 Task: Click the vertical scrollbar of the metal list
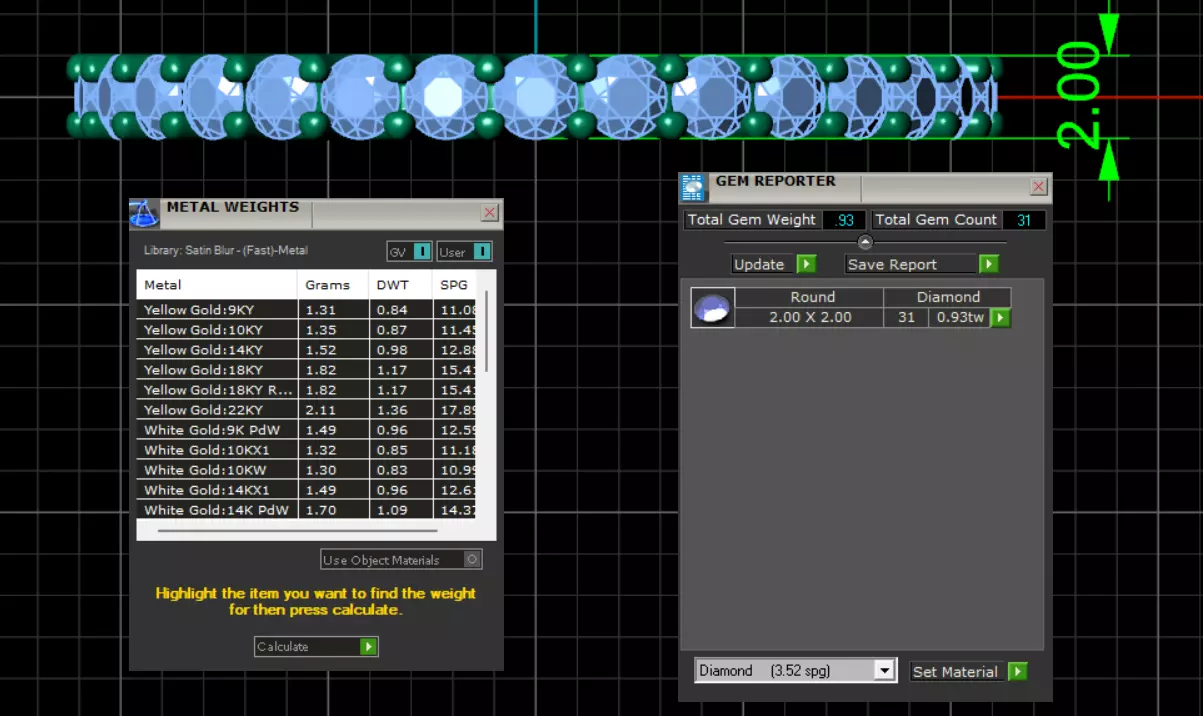point(487,330)
